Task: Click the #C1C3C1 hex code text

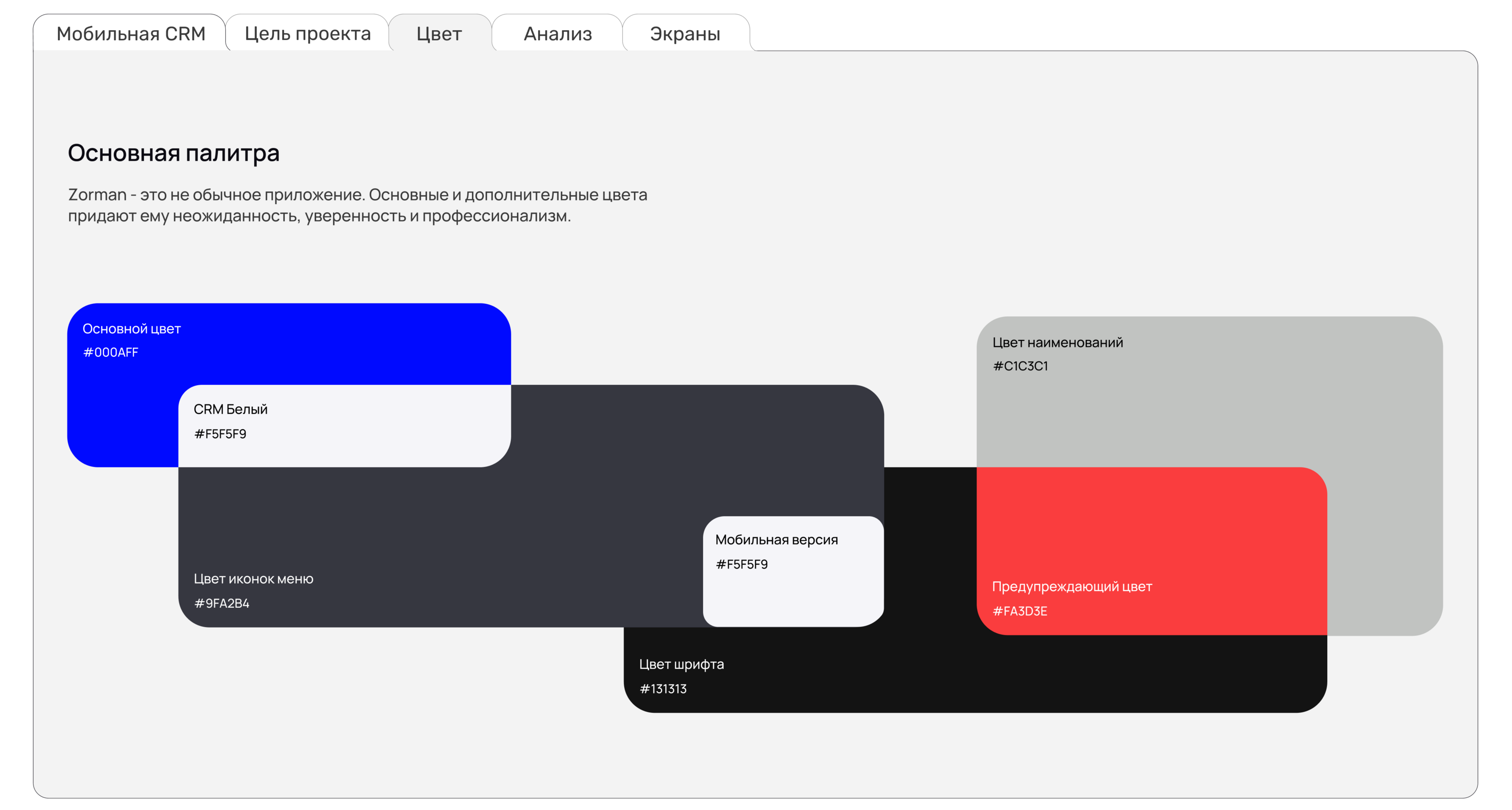Action: tap(1020, 366)
